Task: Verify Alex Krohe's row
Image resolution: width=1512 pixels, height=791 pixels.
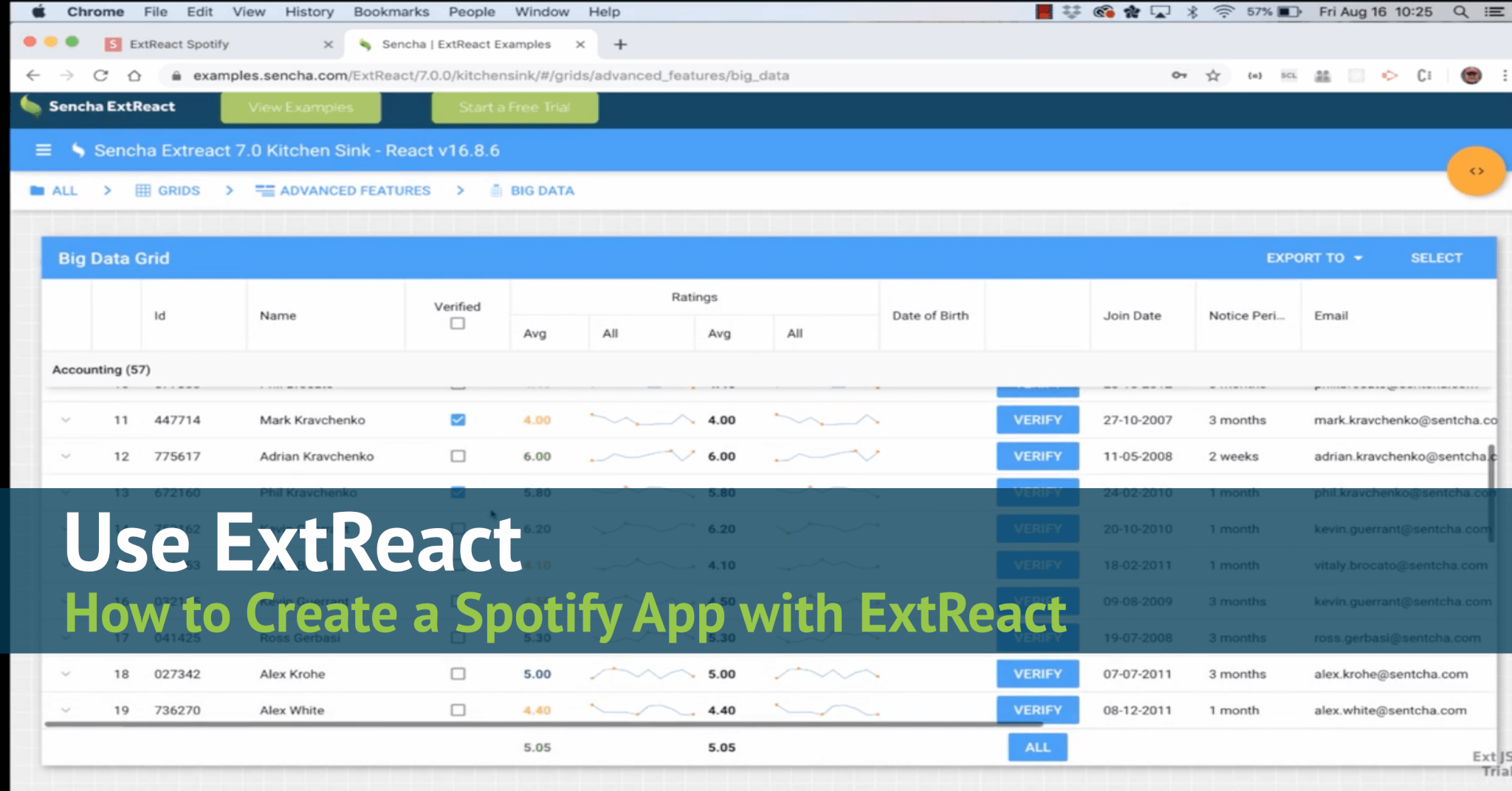Action: (x=1037, y=674)
